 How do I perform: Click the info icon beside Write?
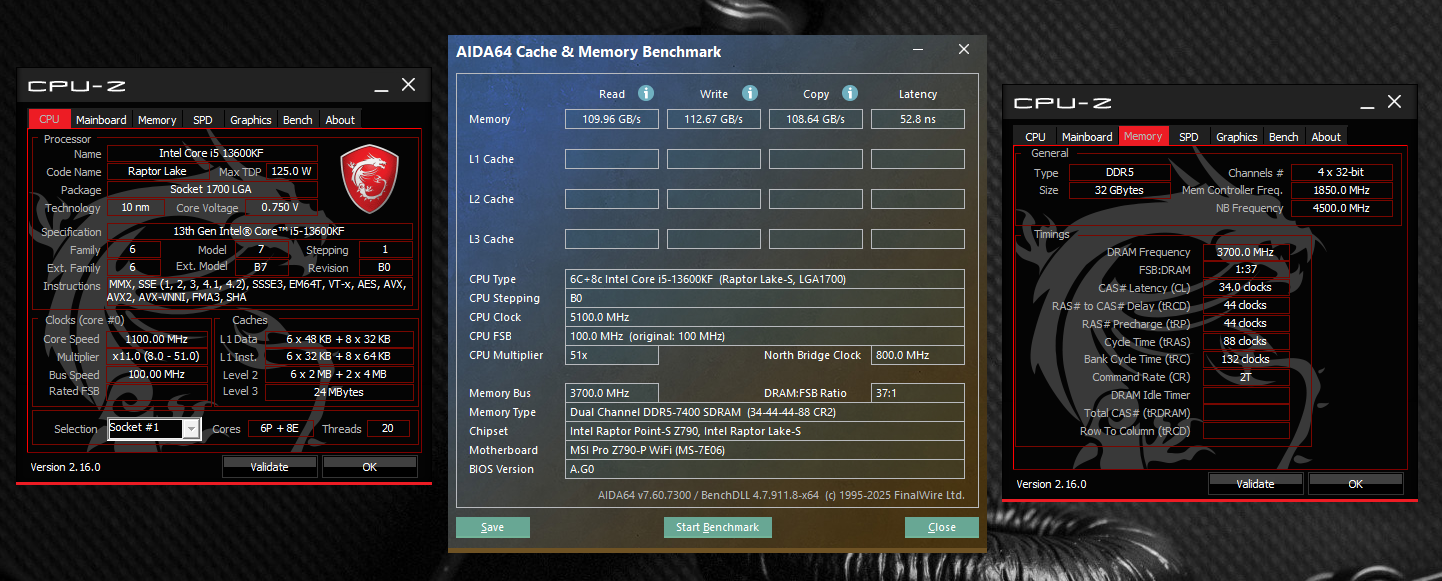[750, 93]
